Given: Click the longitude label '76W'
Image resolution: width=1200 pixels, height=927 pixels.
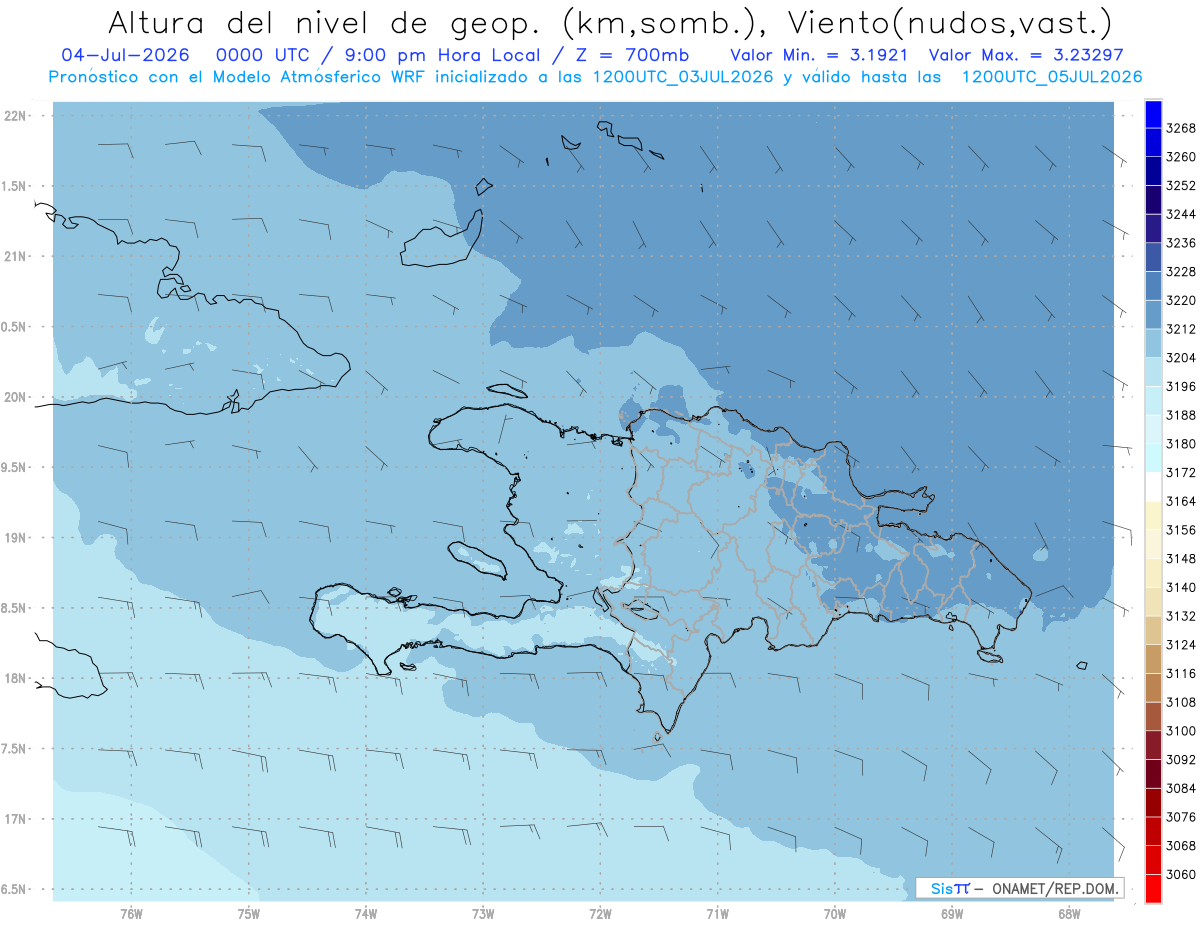Looking at the screenshot, I should tap(131, 912).
